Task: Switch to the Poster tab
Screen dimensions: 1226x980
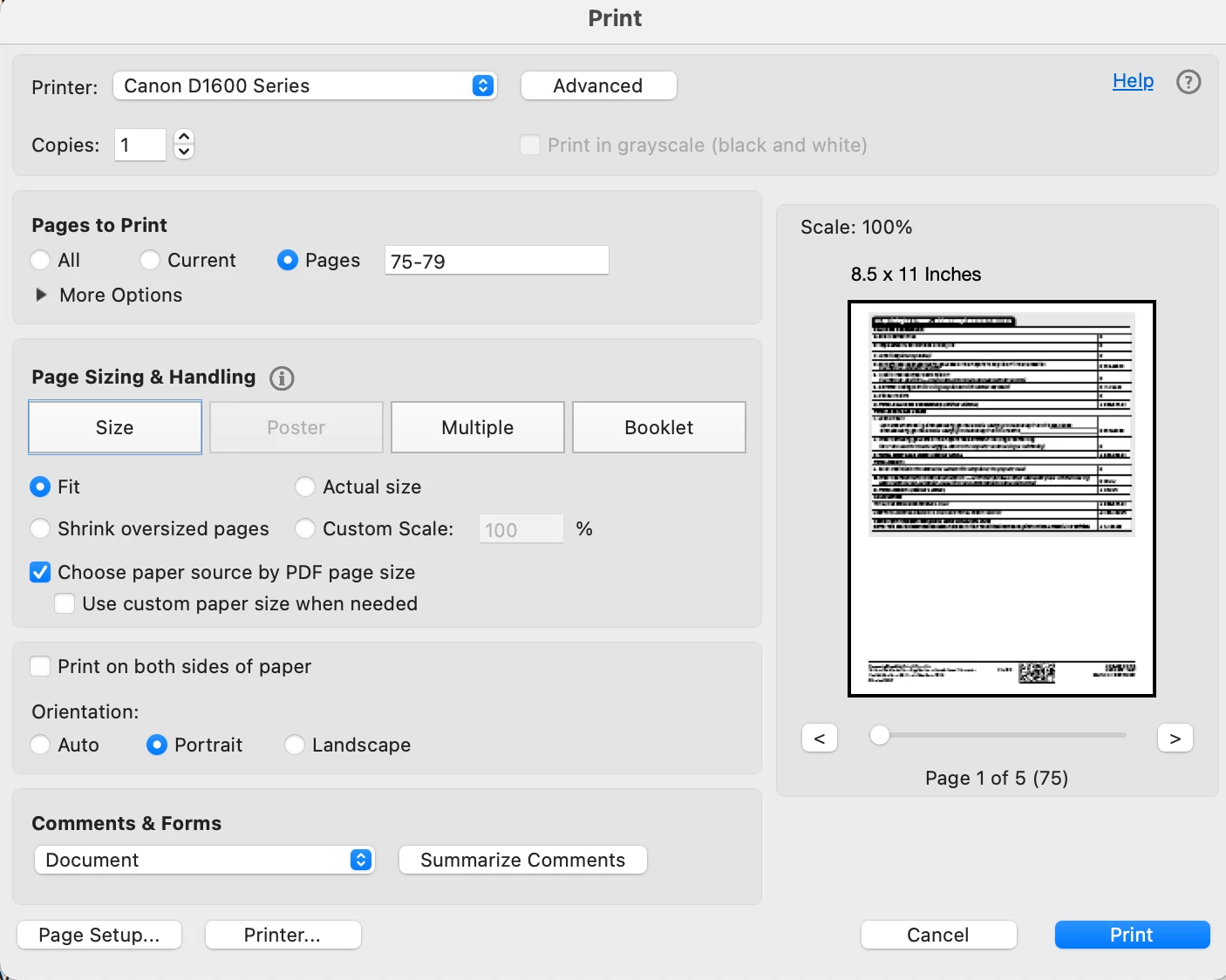Action: tap(296, 427)
